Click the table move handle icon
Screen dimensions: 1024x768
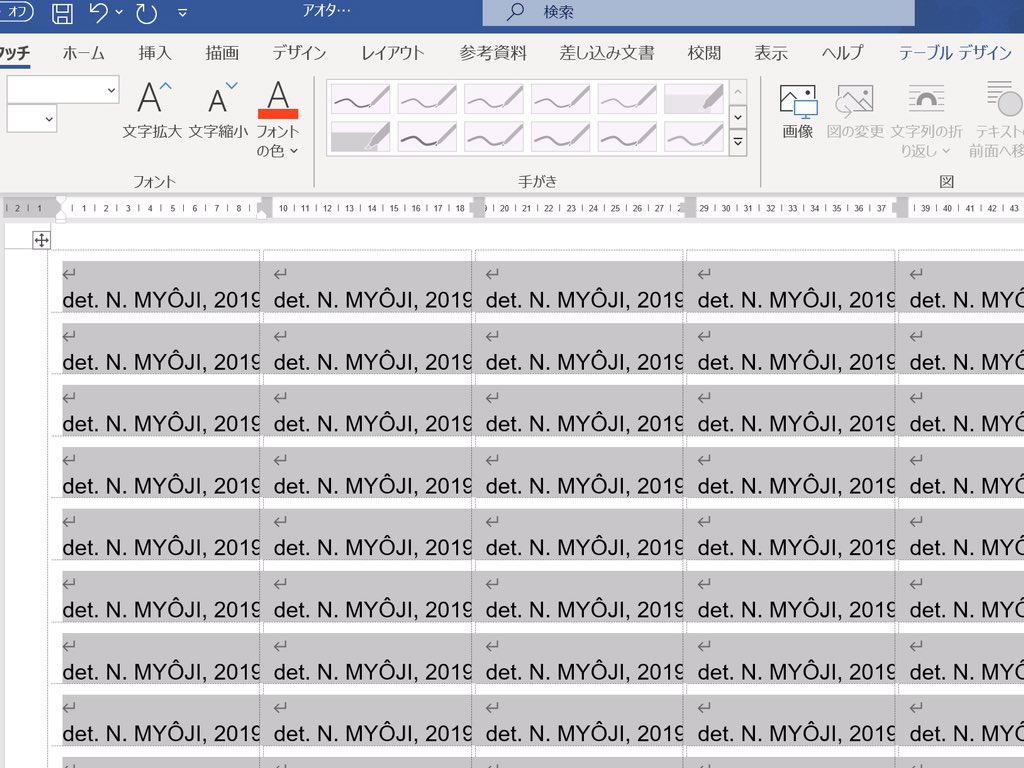(41, 240)
